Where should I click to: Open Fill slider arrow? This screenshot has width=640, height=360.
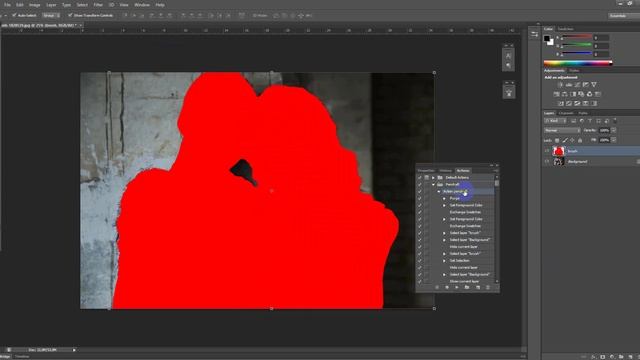[613, 140]
